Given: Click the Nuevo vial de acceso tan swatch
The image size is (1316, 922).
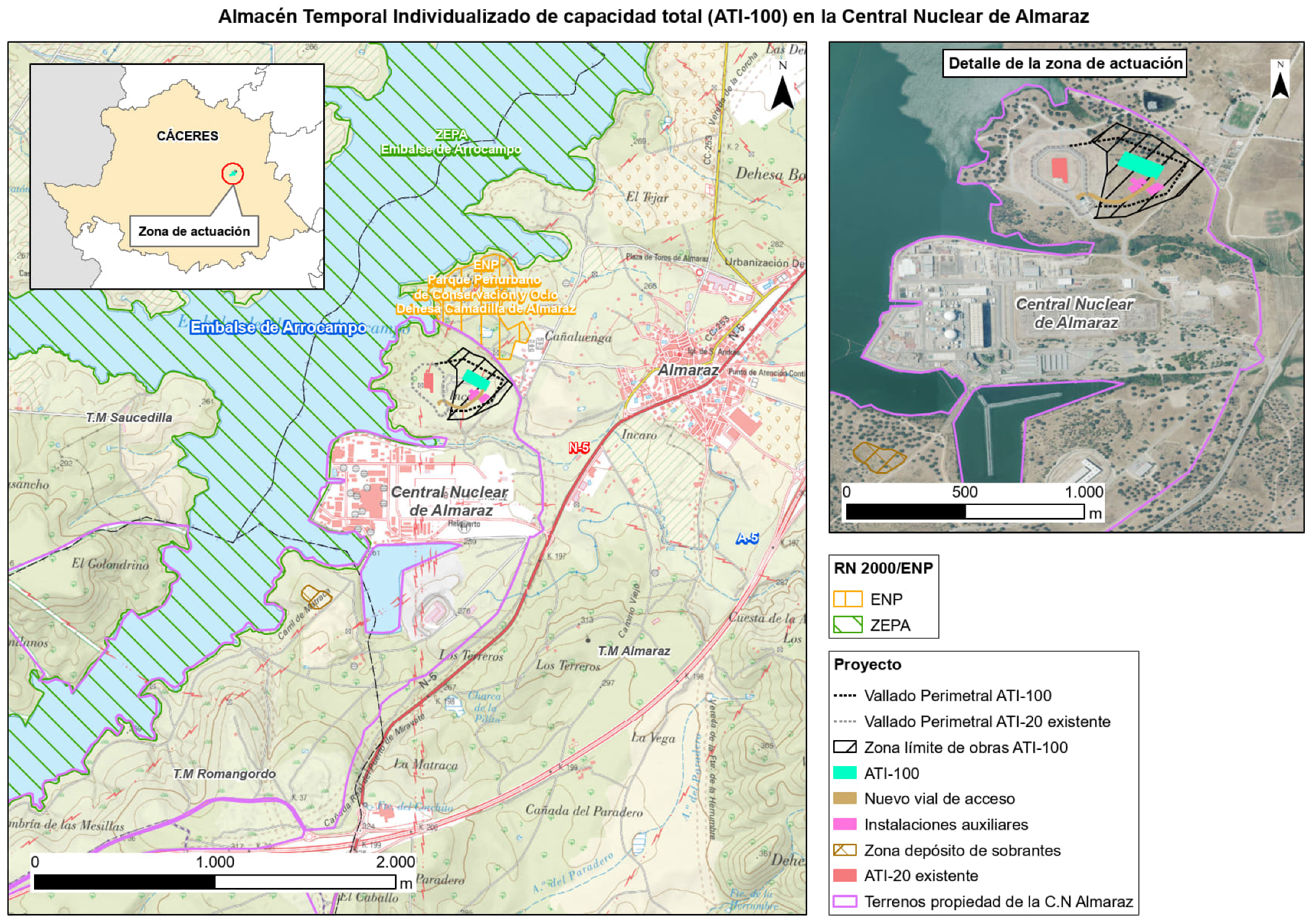Looking at the screenshot, I should 844,798.
